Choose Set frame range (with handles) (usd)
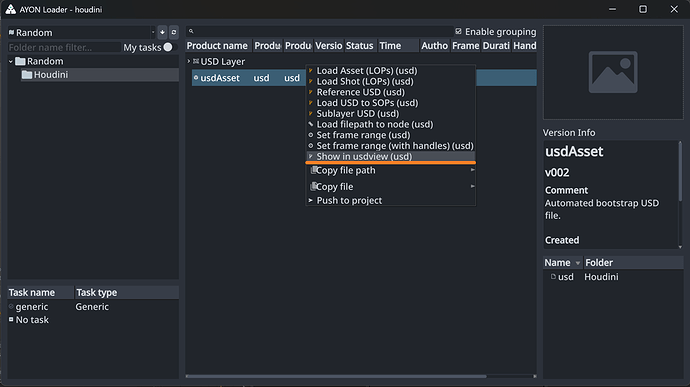The width and height of the screenshot is (690, 387). tap(390, 146)
